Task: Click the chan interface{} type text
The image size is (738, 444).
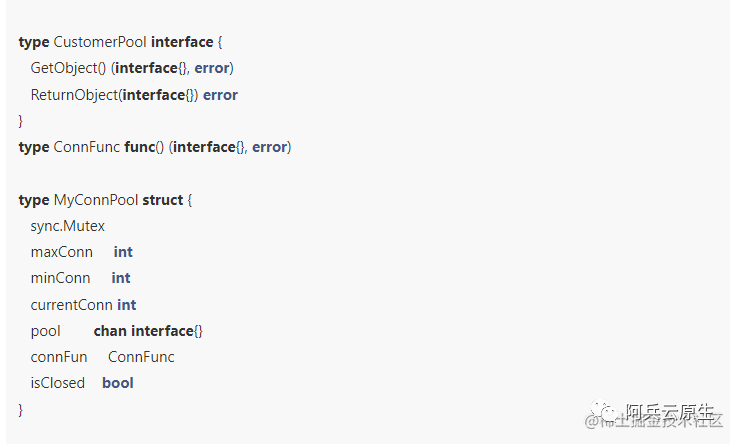Action: point(148,331)
